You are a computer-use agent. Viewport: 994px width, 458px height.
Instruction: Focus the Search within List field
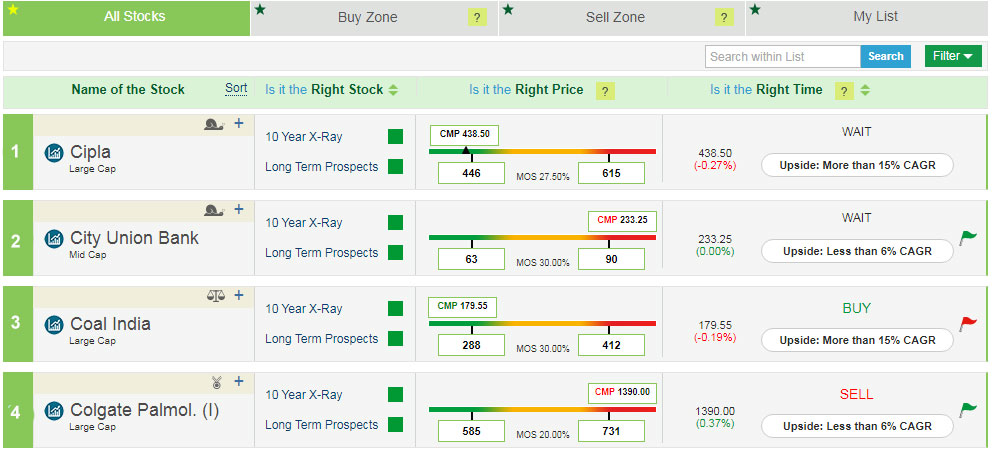pos(782,57)
